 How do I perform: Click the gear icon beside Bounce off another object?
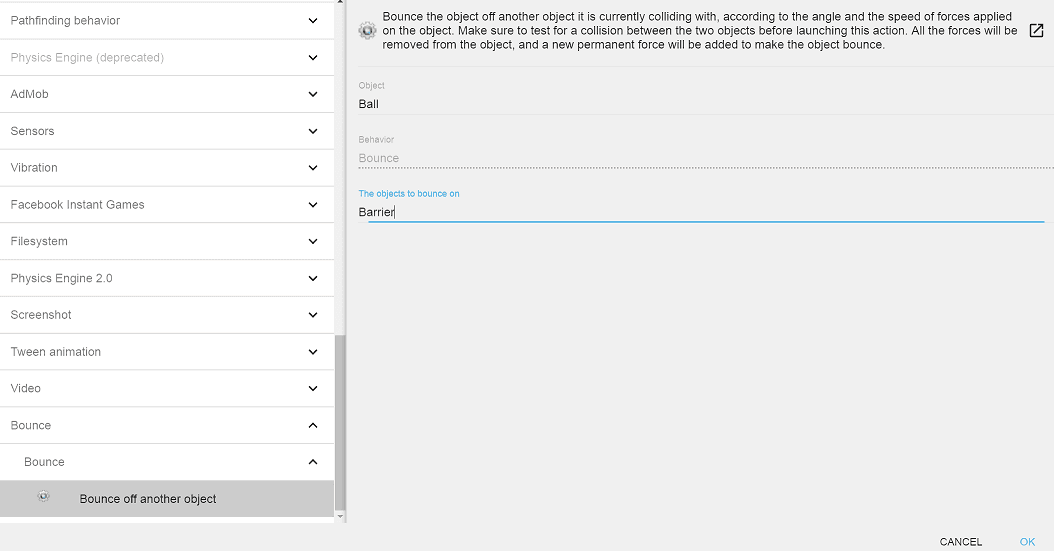pos(43,497)
